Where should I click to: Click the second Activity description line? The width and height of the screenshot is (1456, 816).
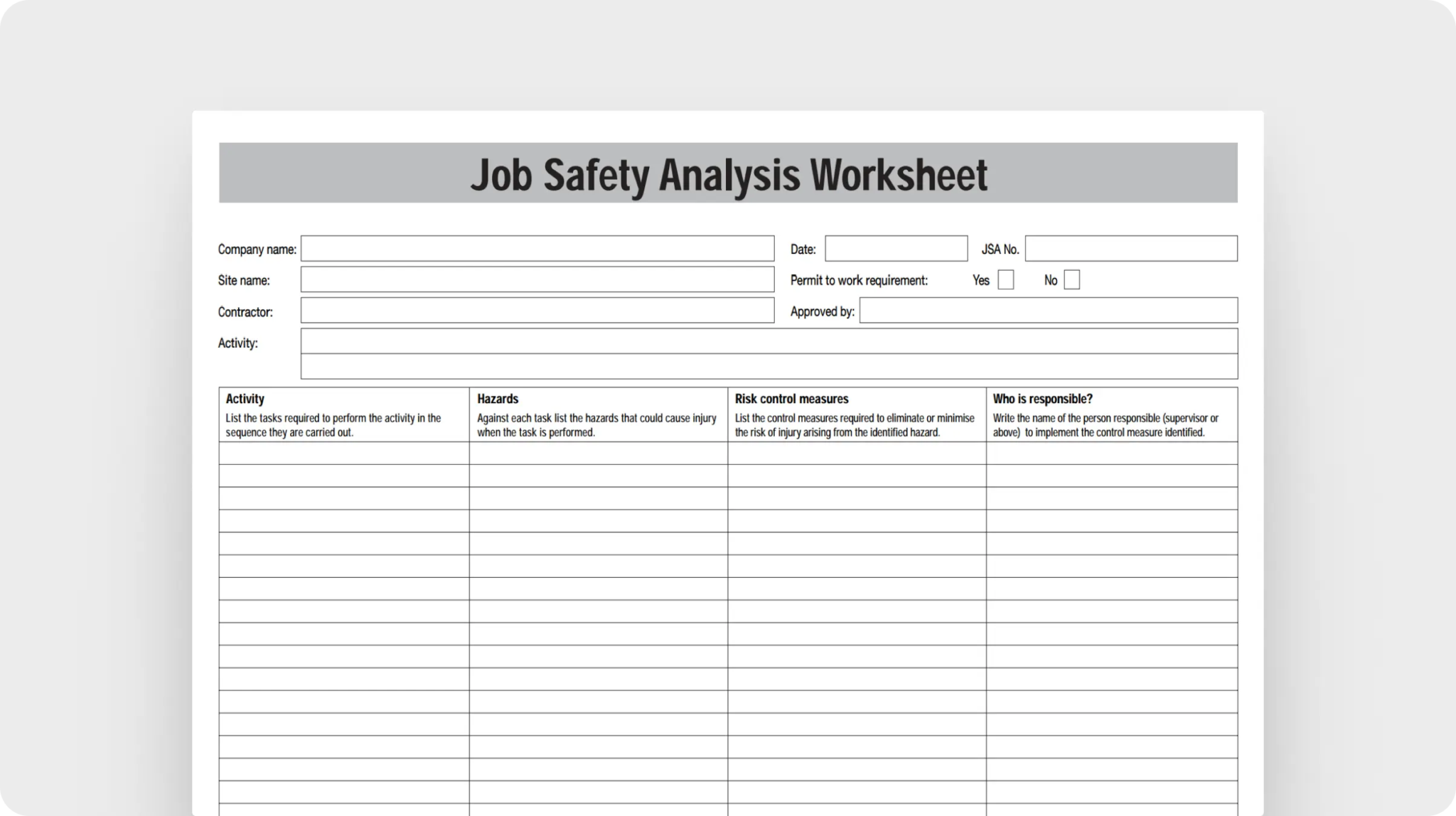769,366
